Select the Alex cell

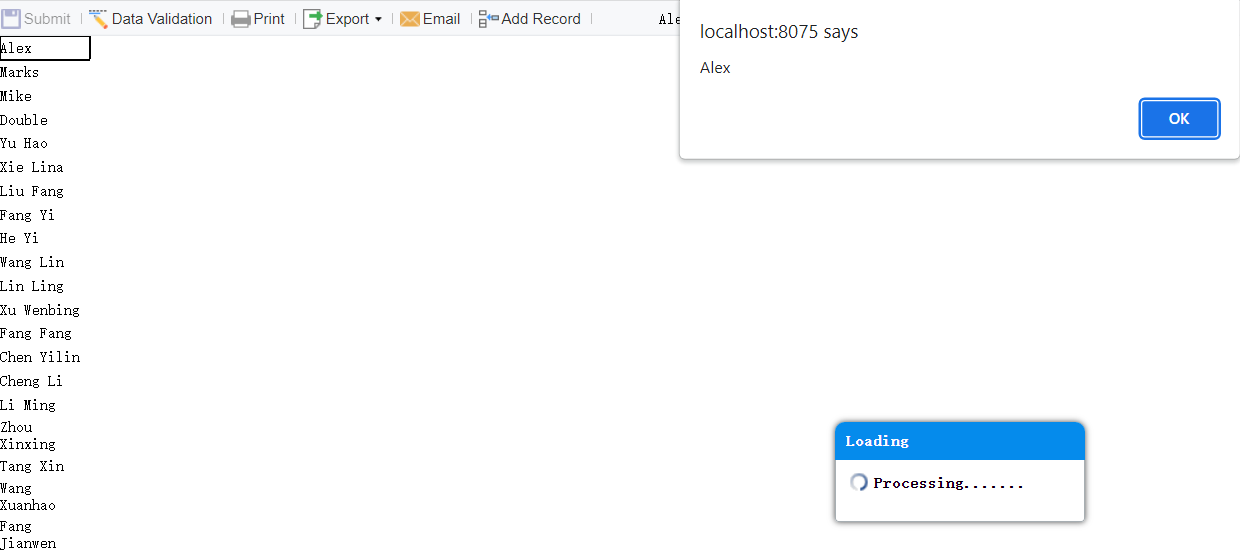[45, 48]
